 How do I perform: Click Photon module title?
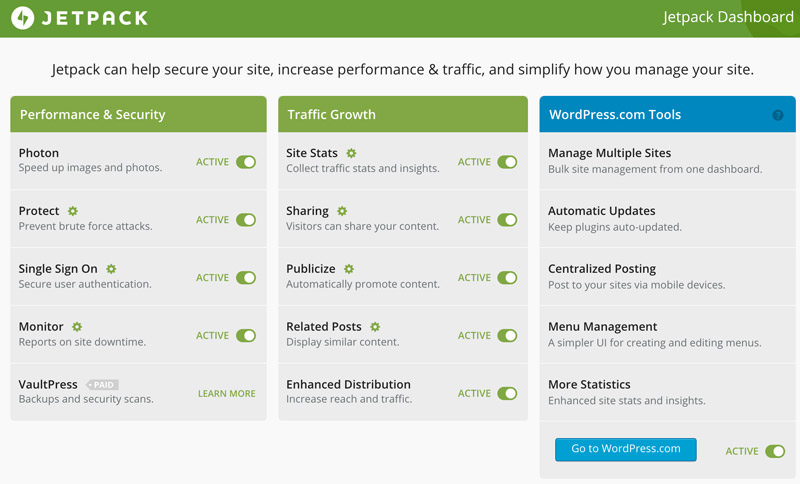[x=39, y=152]
